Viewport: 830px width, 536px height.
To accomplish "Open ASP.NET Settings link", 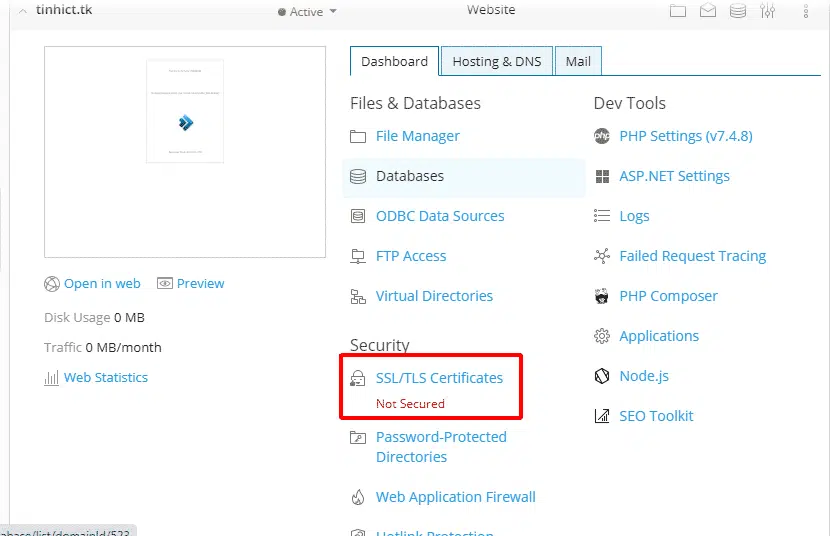I will click(x=674, y=176).
